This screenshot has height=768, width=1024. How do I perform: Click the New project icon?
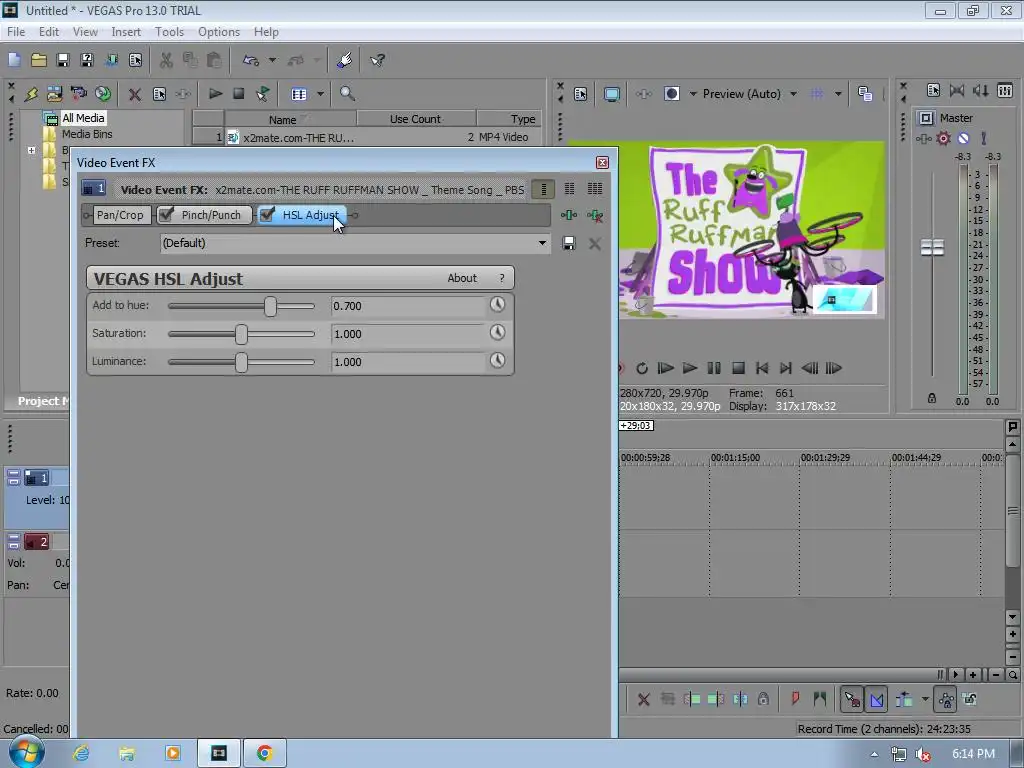tap(14, 60)
